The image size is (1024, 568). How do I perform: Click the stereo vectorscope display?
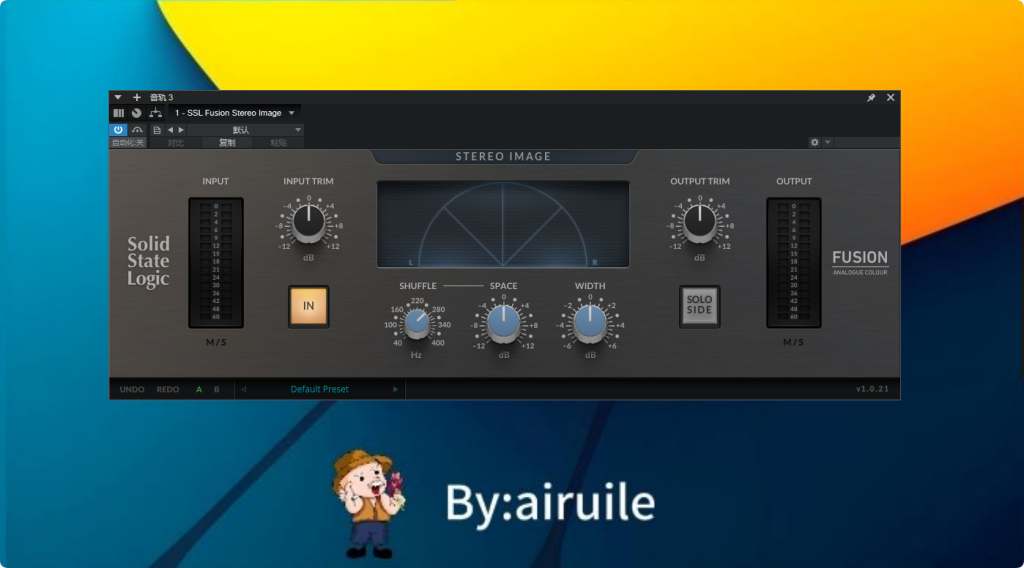click(503, 224)
